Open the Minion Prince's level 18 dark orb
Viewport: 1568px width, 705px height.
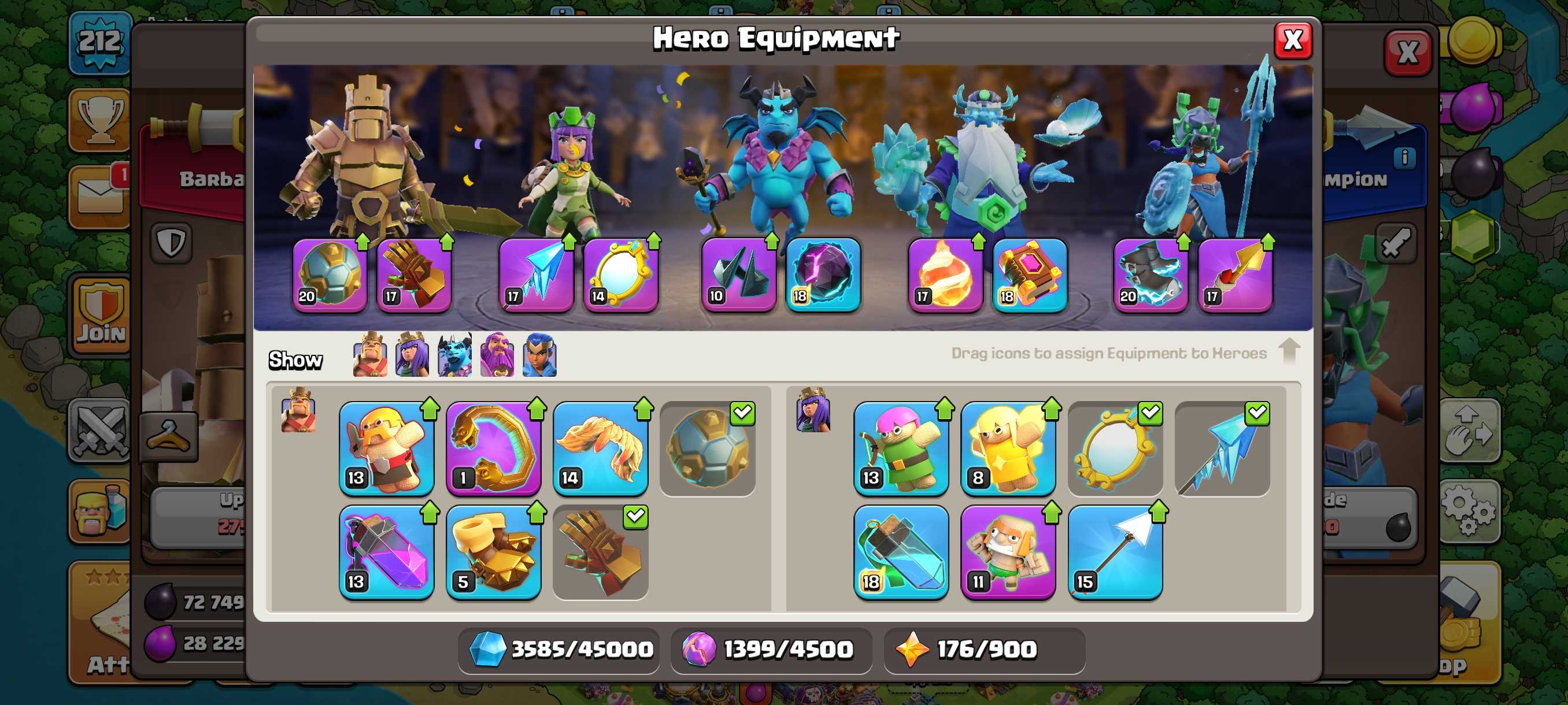point(823,275)
